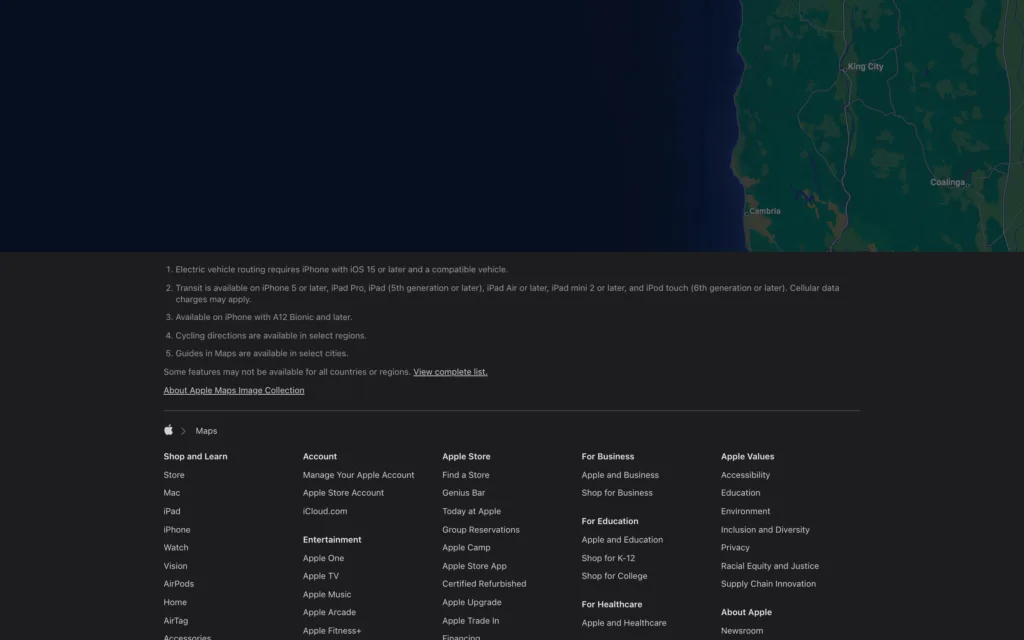This screenshot has height=640, width=1024.
Task: Open the Apple Music footer link
Action: click(327, 594)
